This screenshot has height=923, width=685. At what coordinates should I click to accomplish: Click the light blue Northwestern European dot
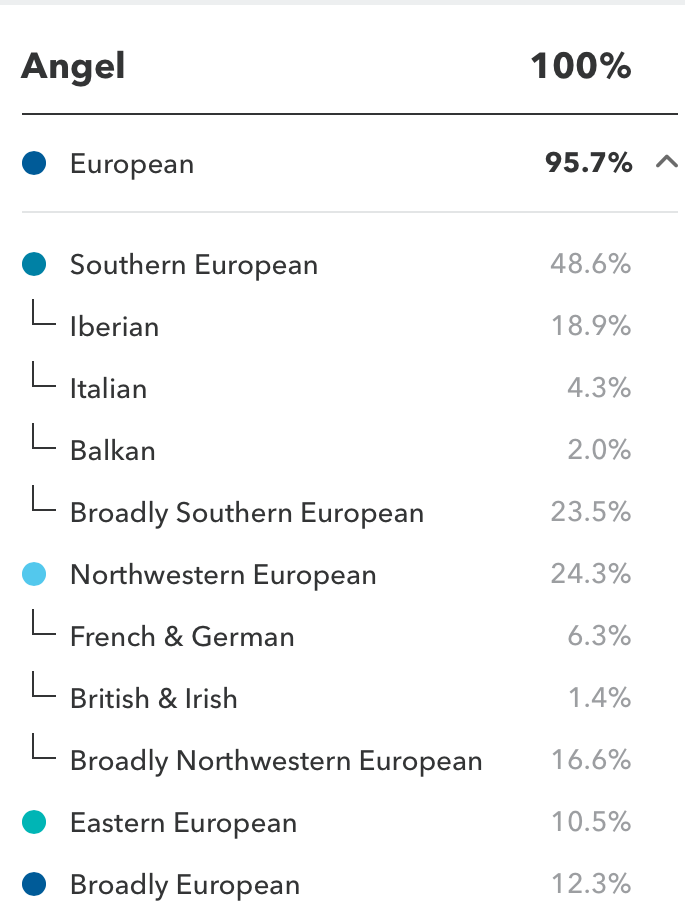(34, 574)
